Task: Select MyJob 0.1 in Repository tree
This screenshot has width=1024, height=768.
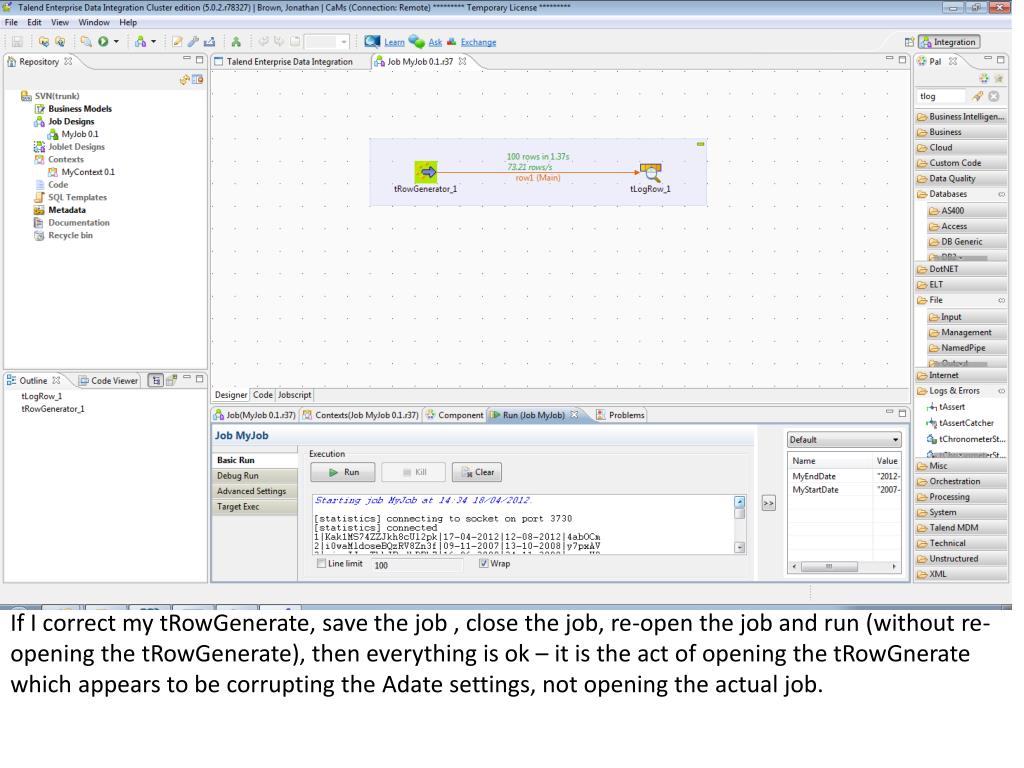Action: [73, 135]
